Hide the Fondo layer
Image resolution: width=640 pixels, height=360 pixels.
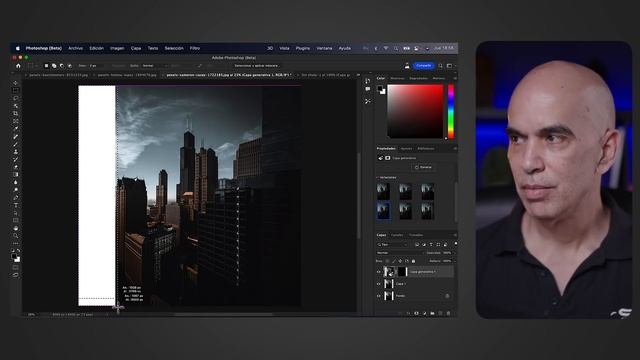378,296
